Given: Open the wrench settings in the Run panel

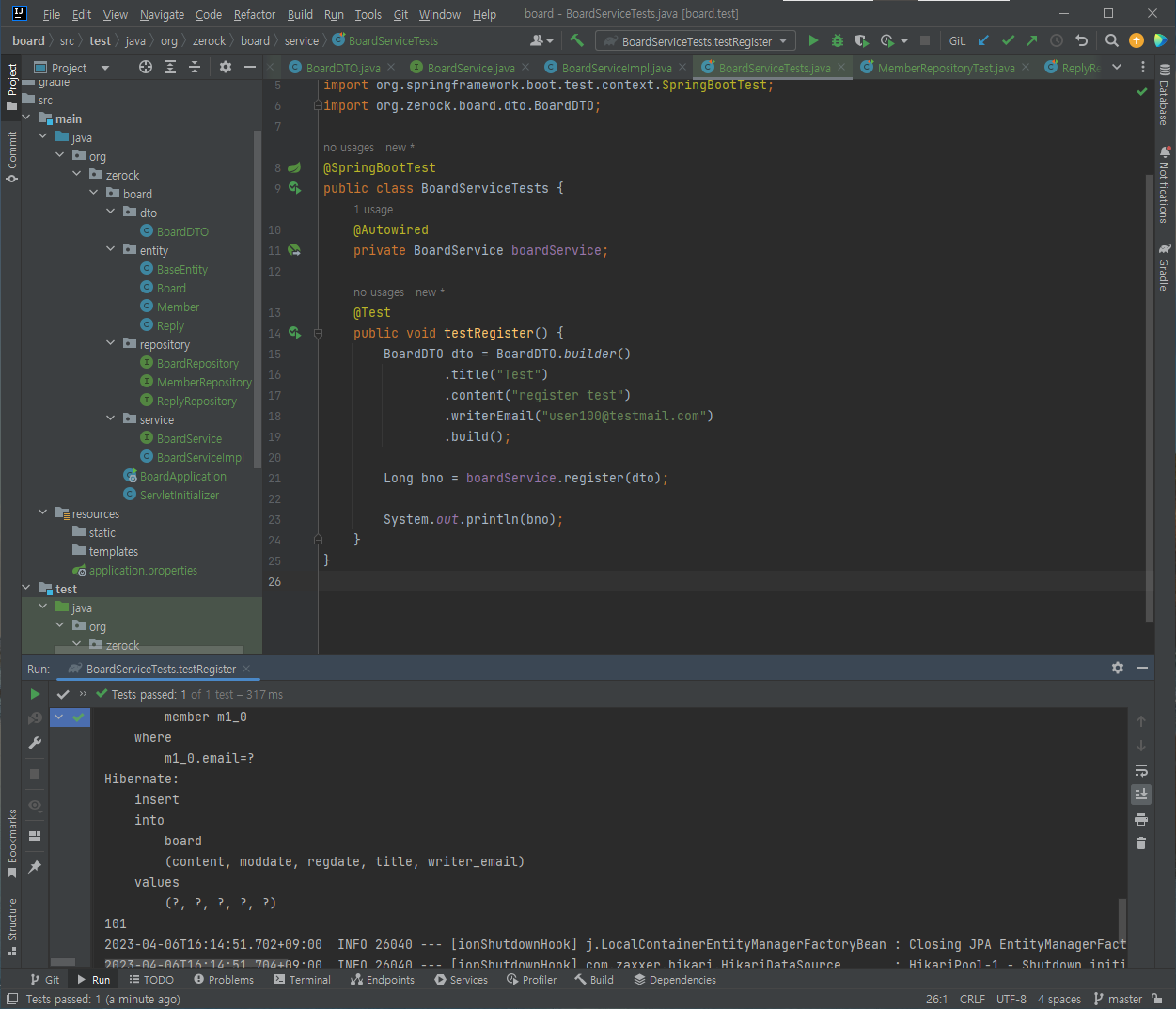Looking at the screenshot, I should pos(35,743).
